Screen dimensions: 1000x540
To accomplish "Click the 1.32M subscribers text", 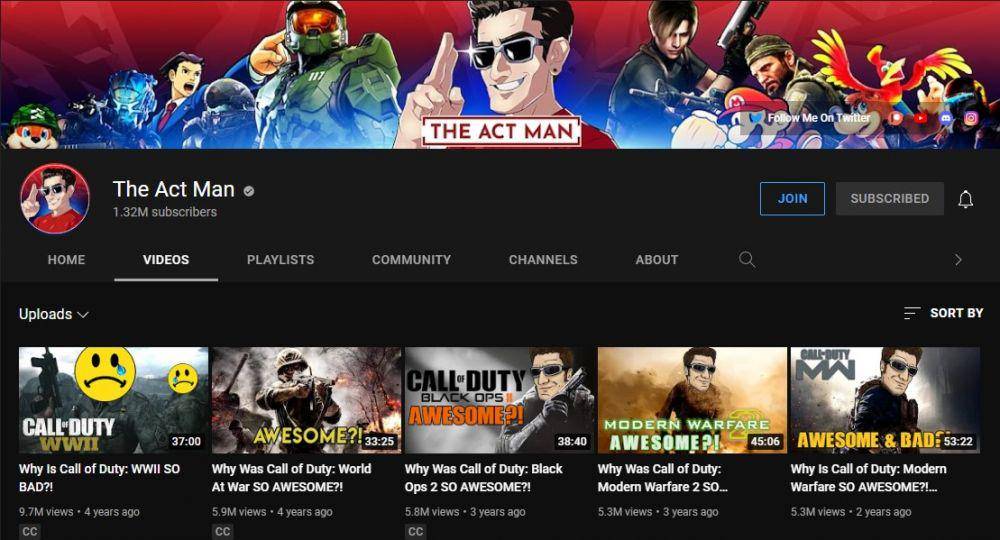I will [x=165, y=212].
